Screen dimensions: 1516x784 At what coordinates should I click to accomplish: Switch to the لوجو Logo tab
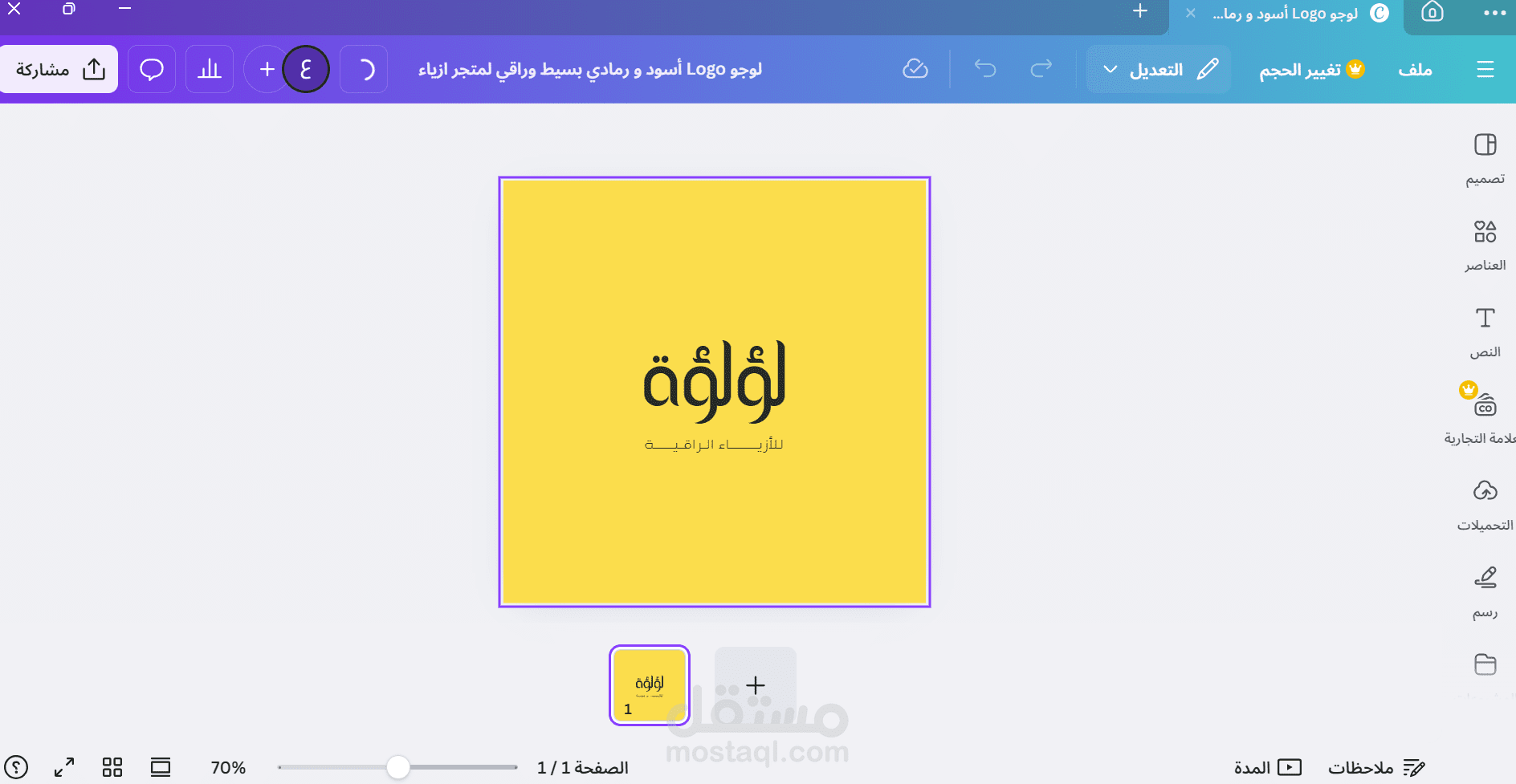1285,14
